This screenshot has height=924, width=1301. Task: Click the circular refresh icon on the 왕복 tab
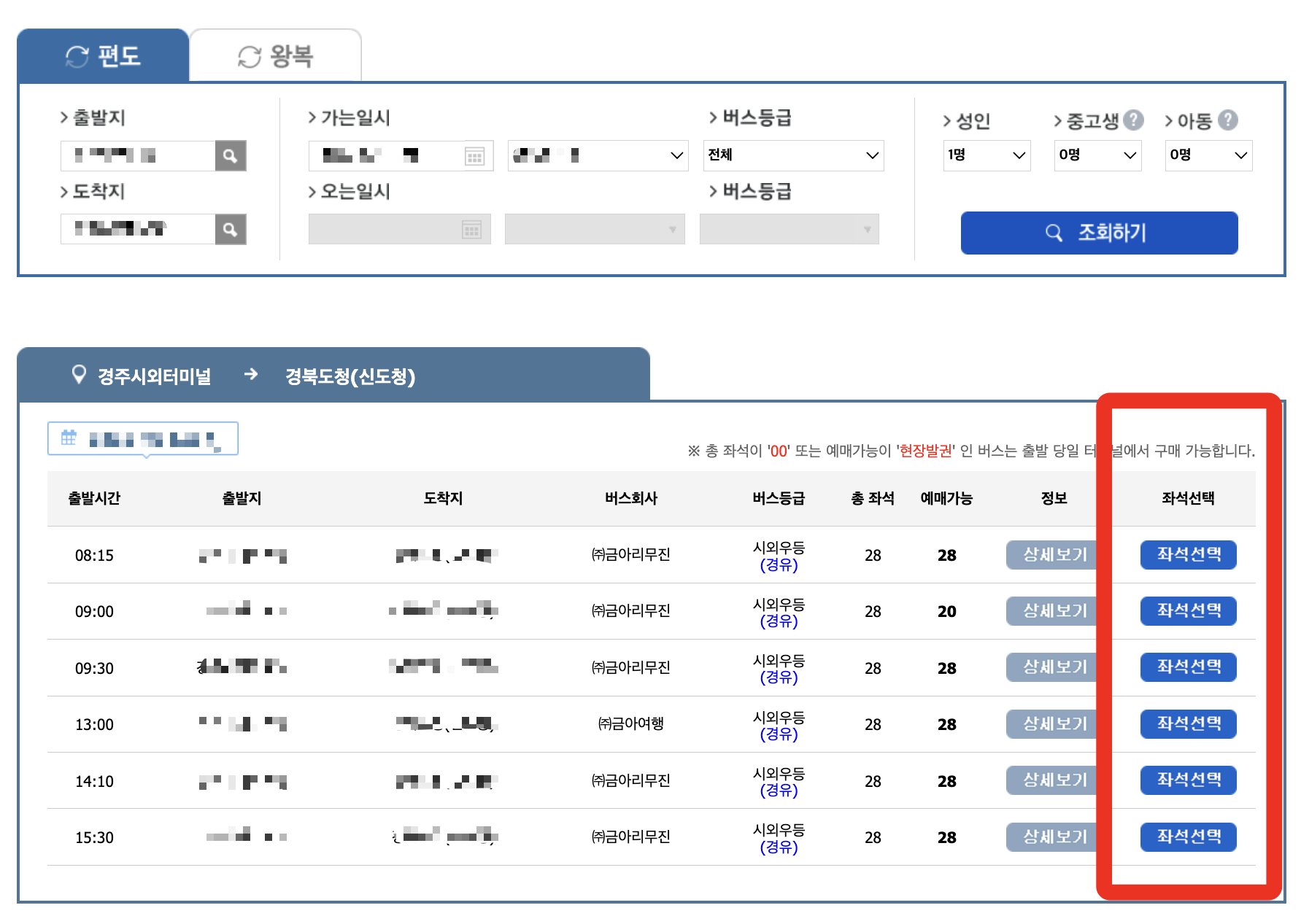point(247,55)
